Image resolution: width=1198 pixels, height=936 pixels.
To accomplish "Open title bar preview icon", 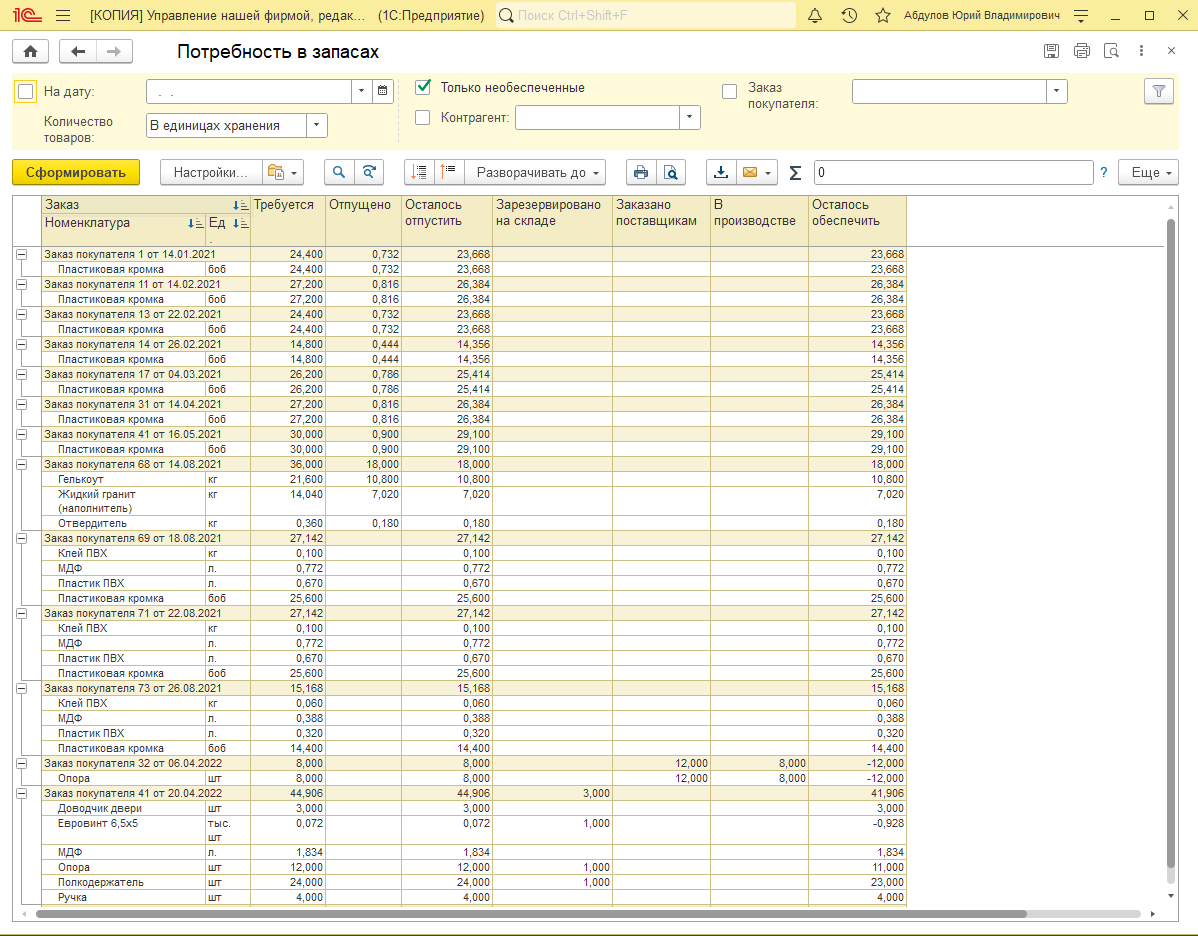I will (x=1111, y=51).
